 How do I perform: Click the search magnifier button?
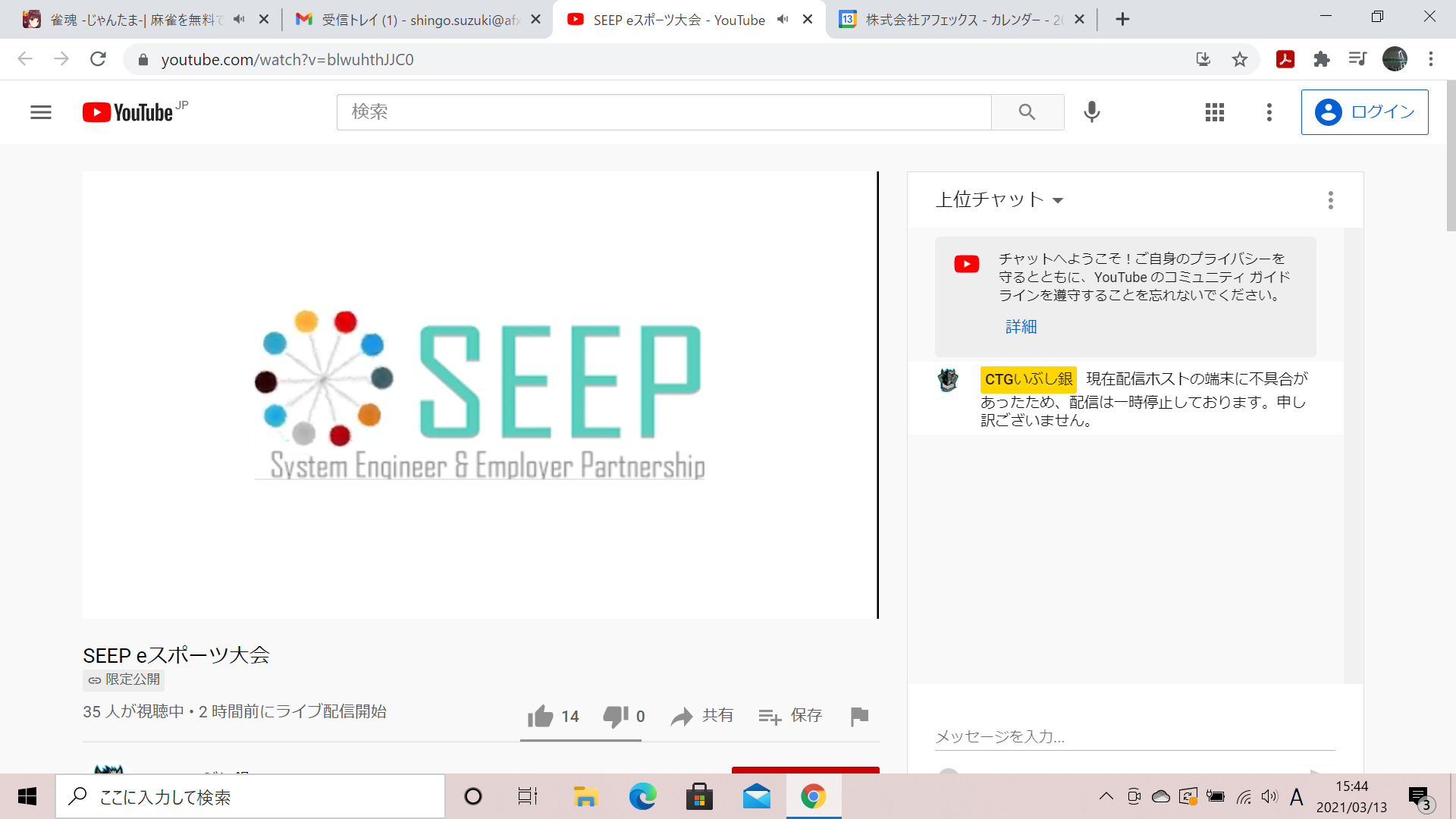(x=1028, y=112)
